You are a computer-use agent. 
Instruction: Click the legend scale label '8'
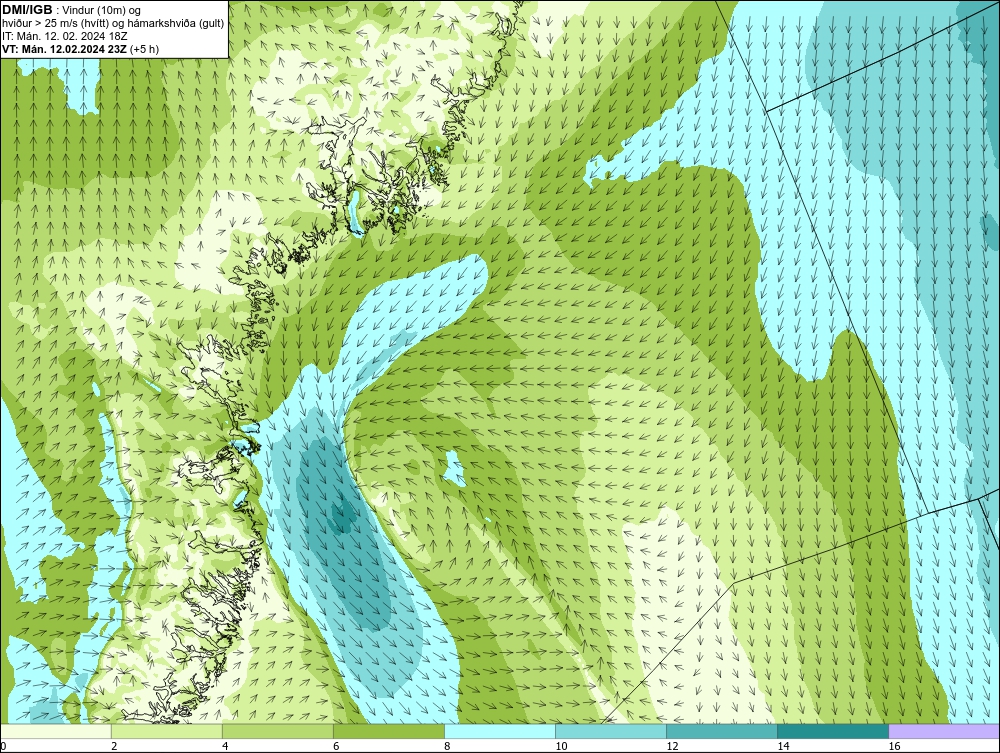coord(447,746)
